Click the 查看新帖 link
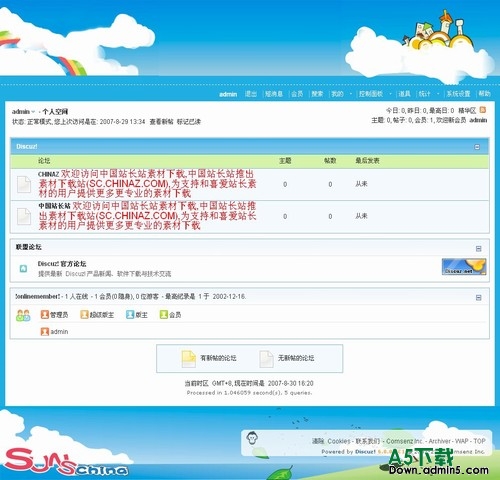Screen dimensions: 500x480 (161, 122)
